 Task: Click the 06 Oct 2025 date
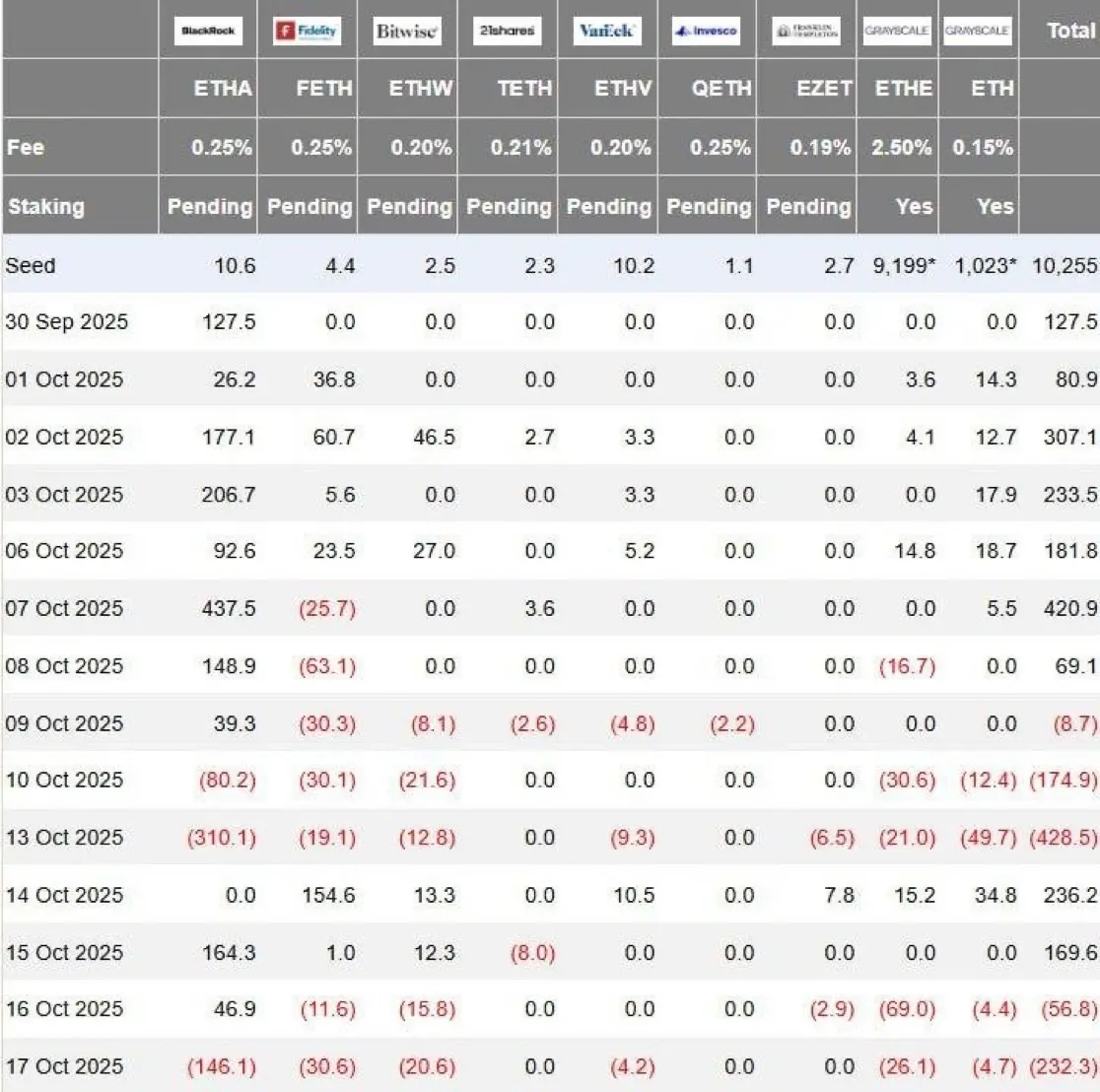tap(64, 551)
